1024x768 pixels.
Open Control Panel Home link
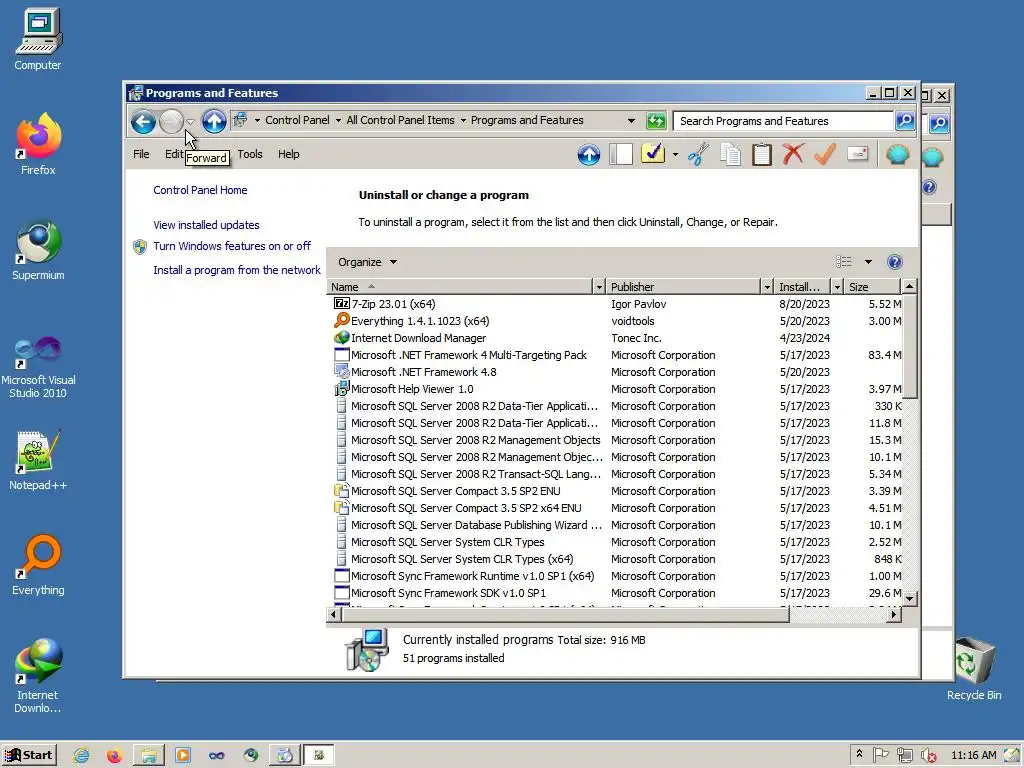200,190
